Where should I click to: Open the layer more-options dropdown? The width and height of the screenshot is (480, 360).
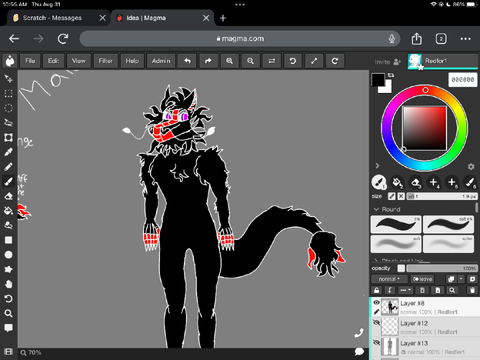(x=405, y=290)
